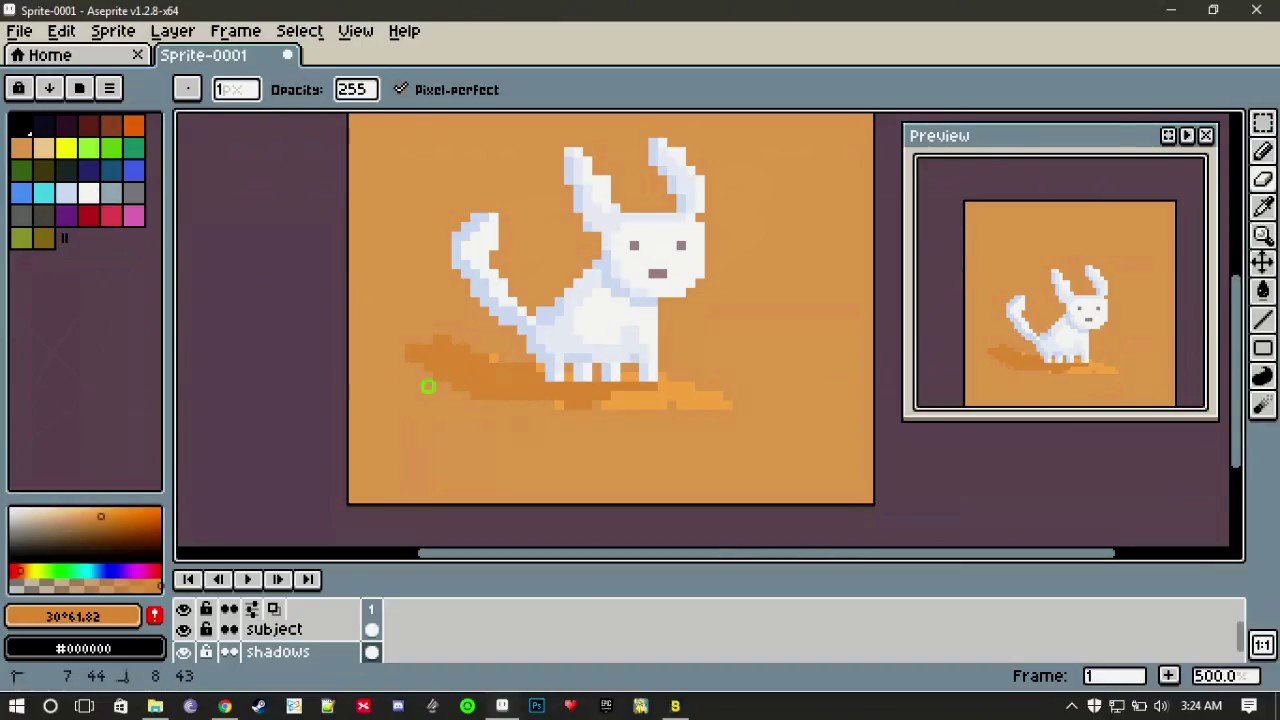Screen dimensions: 1280x720
Task: Toggle continuous mode on shadows layer
Action: click(x=229, y=652)
